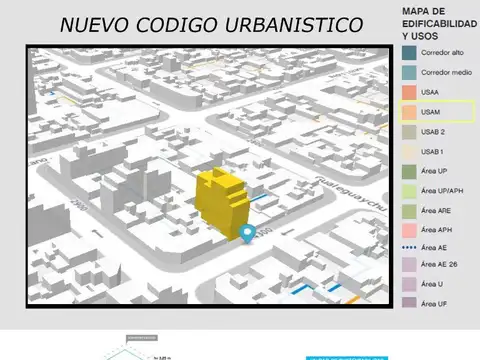Click the orange line at the map's bottom edge
The width and height of the screenshot is (480, 360).
pyautogui.click(x=353, y=300)
